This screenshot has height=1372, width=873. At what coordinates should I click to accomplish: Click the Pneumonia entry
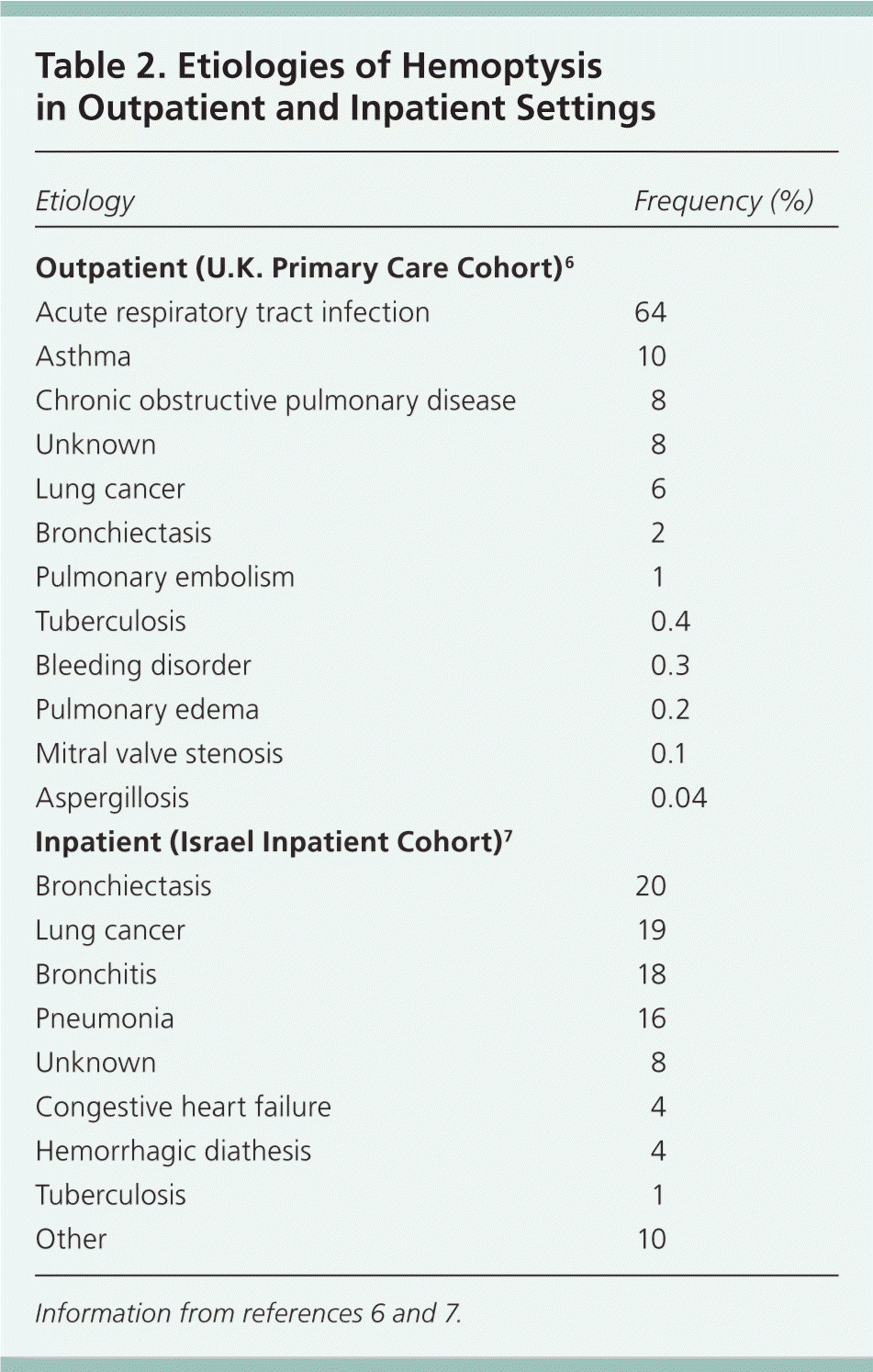coord(105,1018)
